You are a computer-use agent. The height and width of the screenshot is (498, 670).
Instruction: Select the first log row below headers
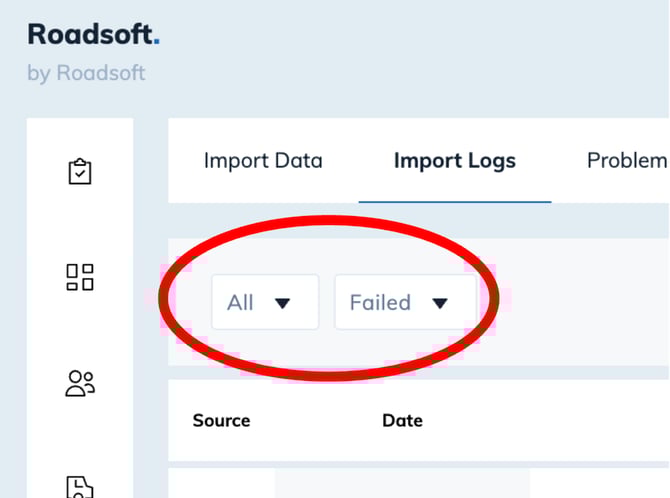click(419, 483)
